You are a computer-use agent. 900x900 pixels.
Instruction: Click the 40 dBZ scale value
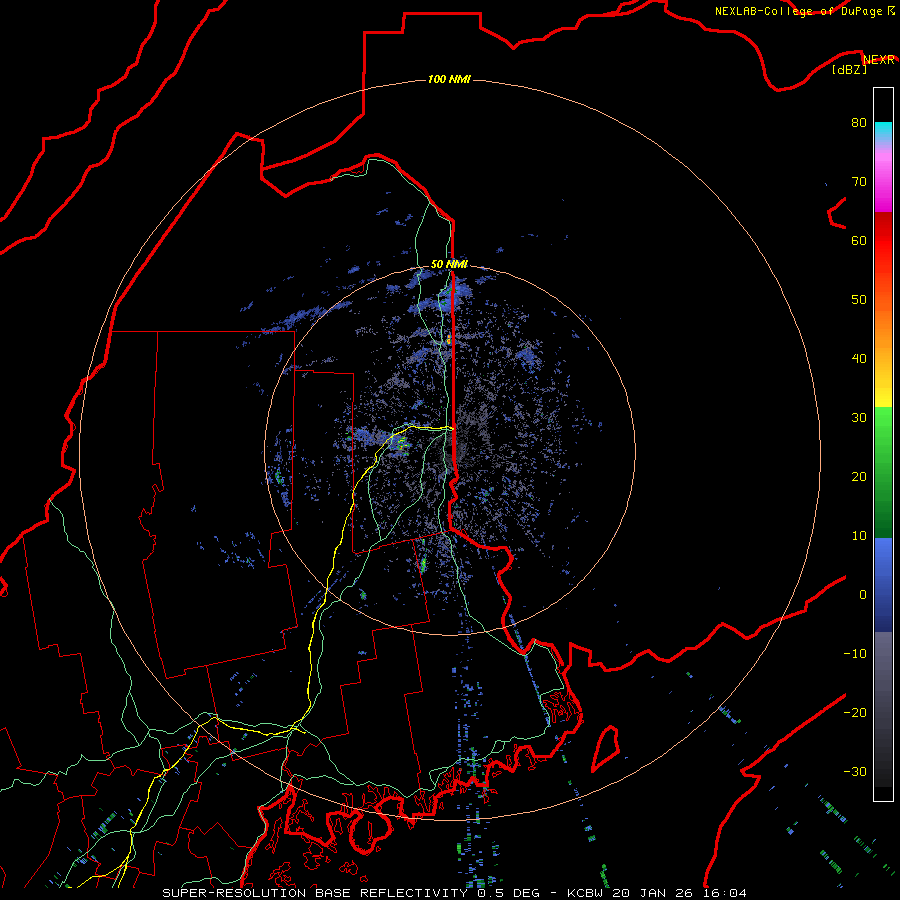click(x=859, y=358)
